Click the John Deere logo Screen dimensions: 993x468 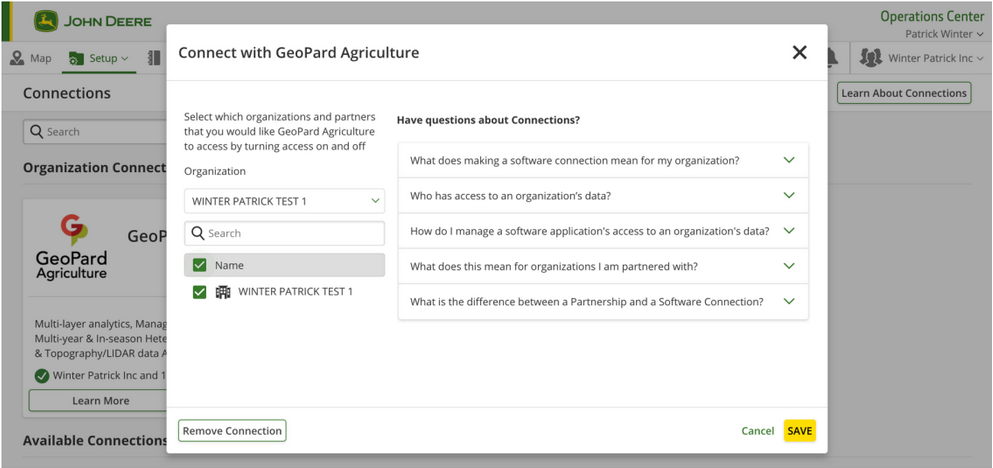[46, 21]
